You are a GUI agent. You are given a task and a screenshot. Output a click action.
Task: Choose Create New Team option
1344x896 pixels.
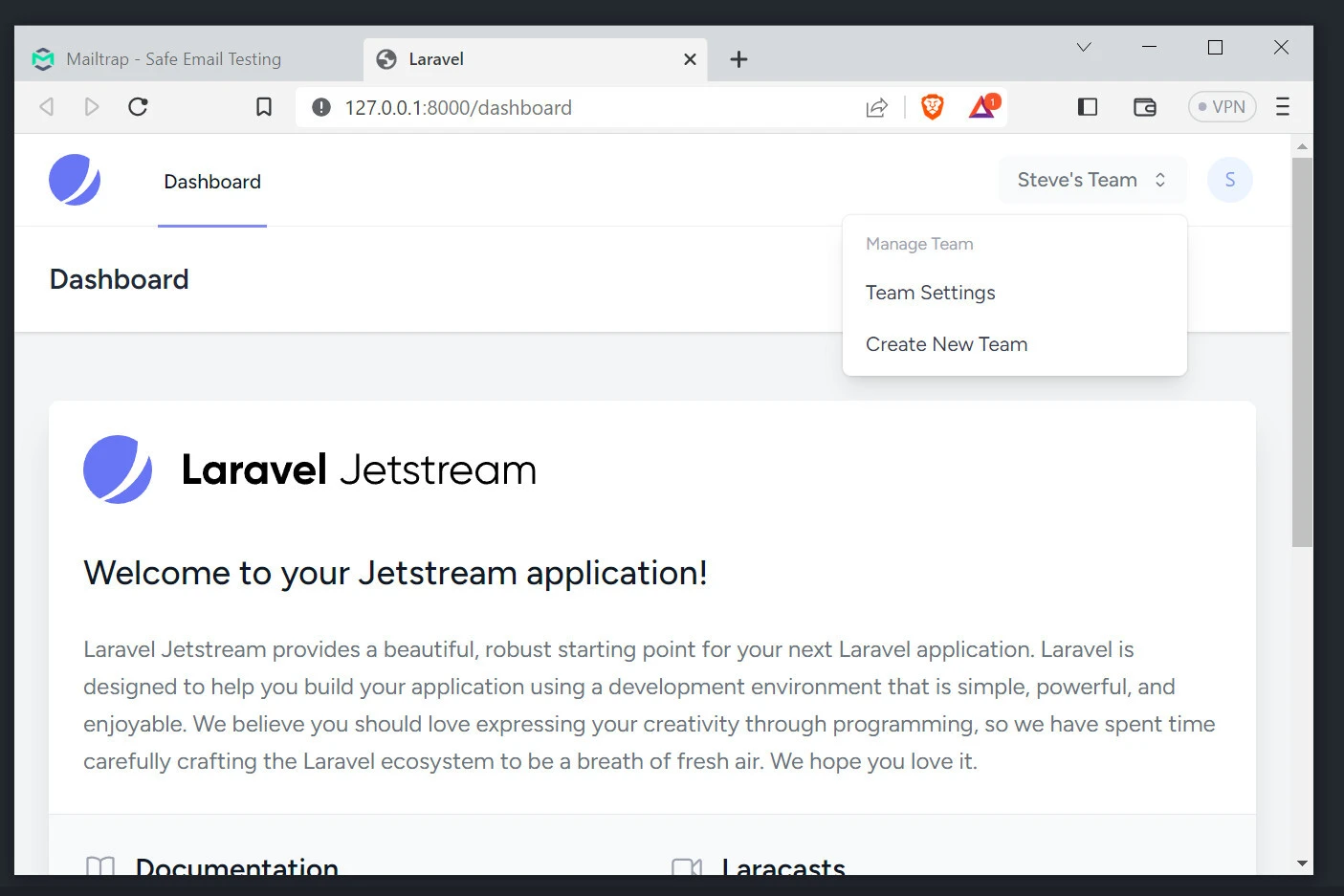point(946,345)
